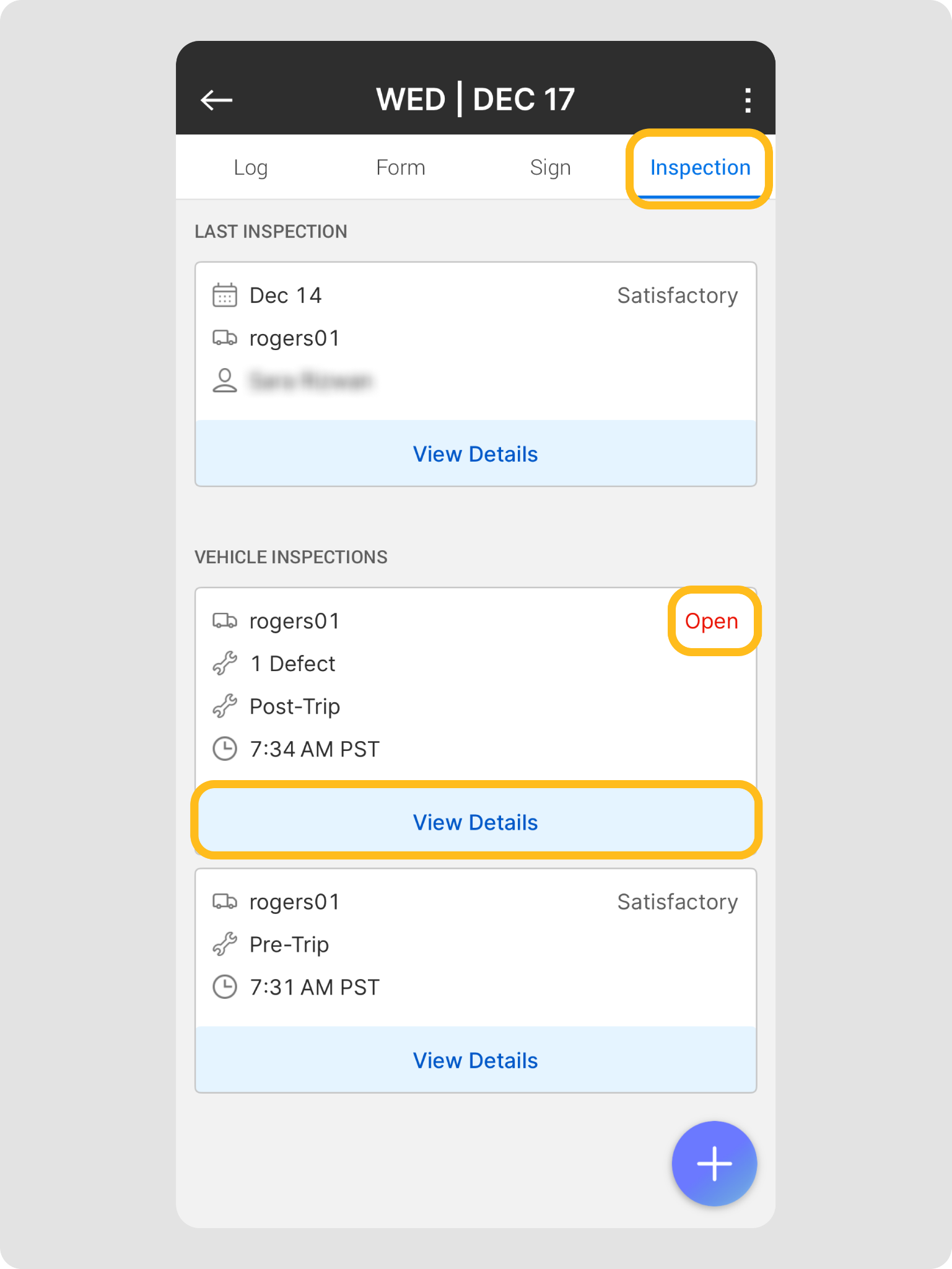This screenshot has width=952, height=1269.
Task: View details of the Pre-Trip inspection
Action: (475, 1060)
